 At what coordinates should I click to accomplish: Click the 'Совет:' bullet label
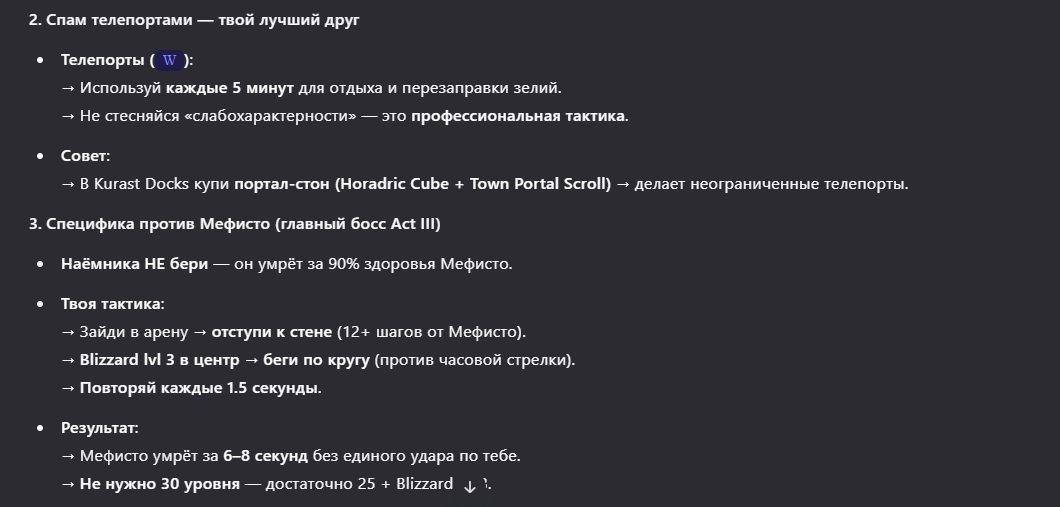(85, 156)
